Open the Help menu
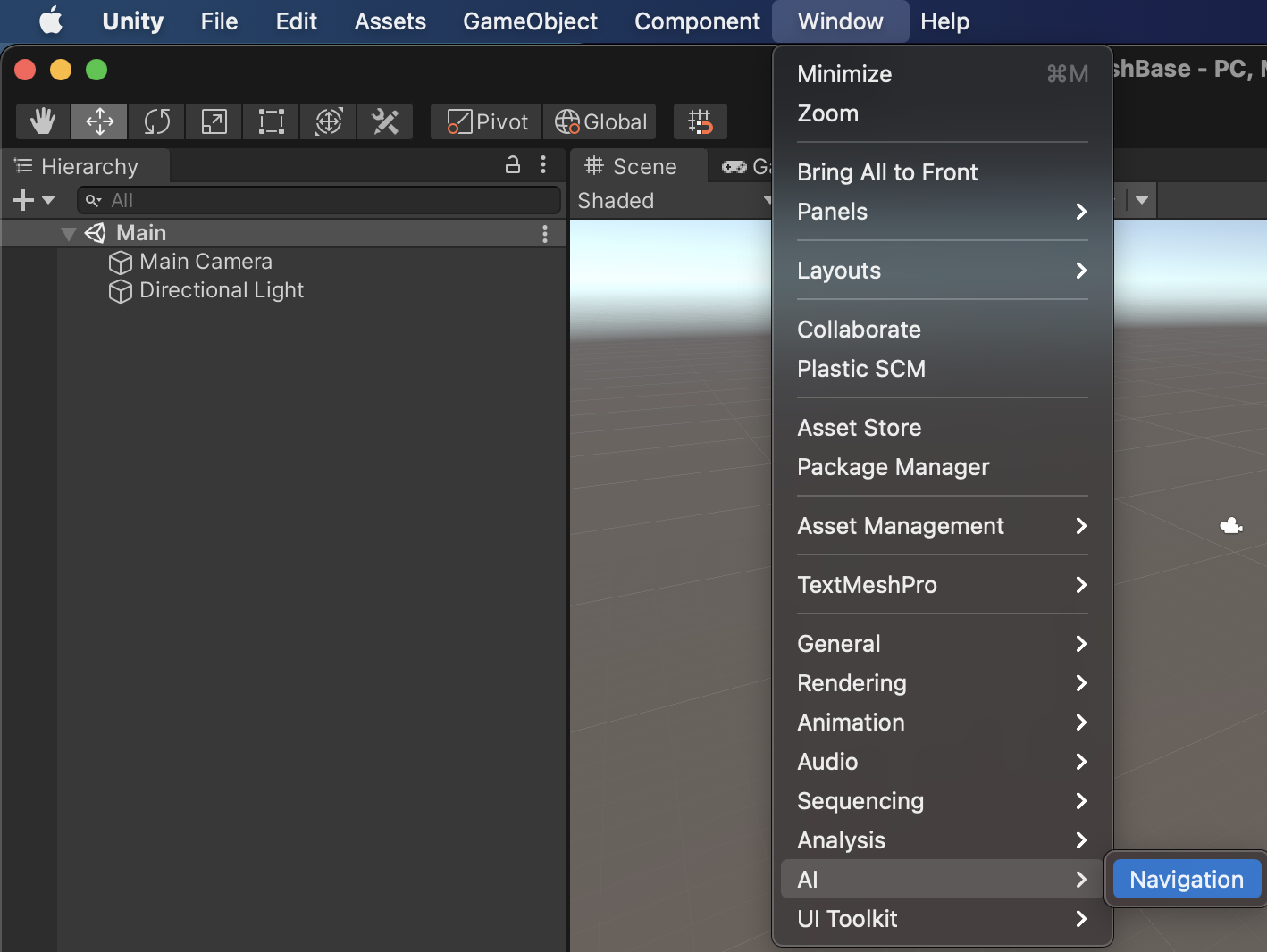Viewport: 1267px width, 952px height. click(x=944, y=21)
